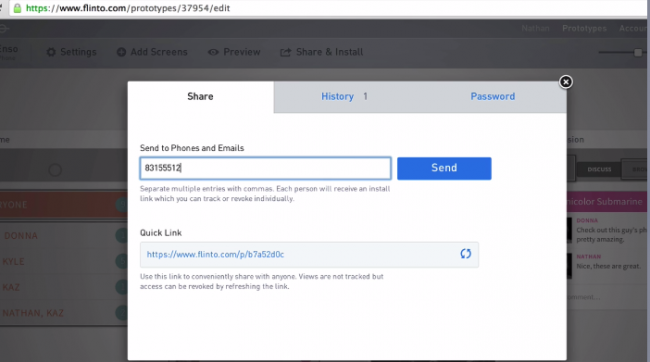This screenshot has height=362, width=650.
Task: Select the Share tab
Action: pyautogui.click(x=200, y=97)
